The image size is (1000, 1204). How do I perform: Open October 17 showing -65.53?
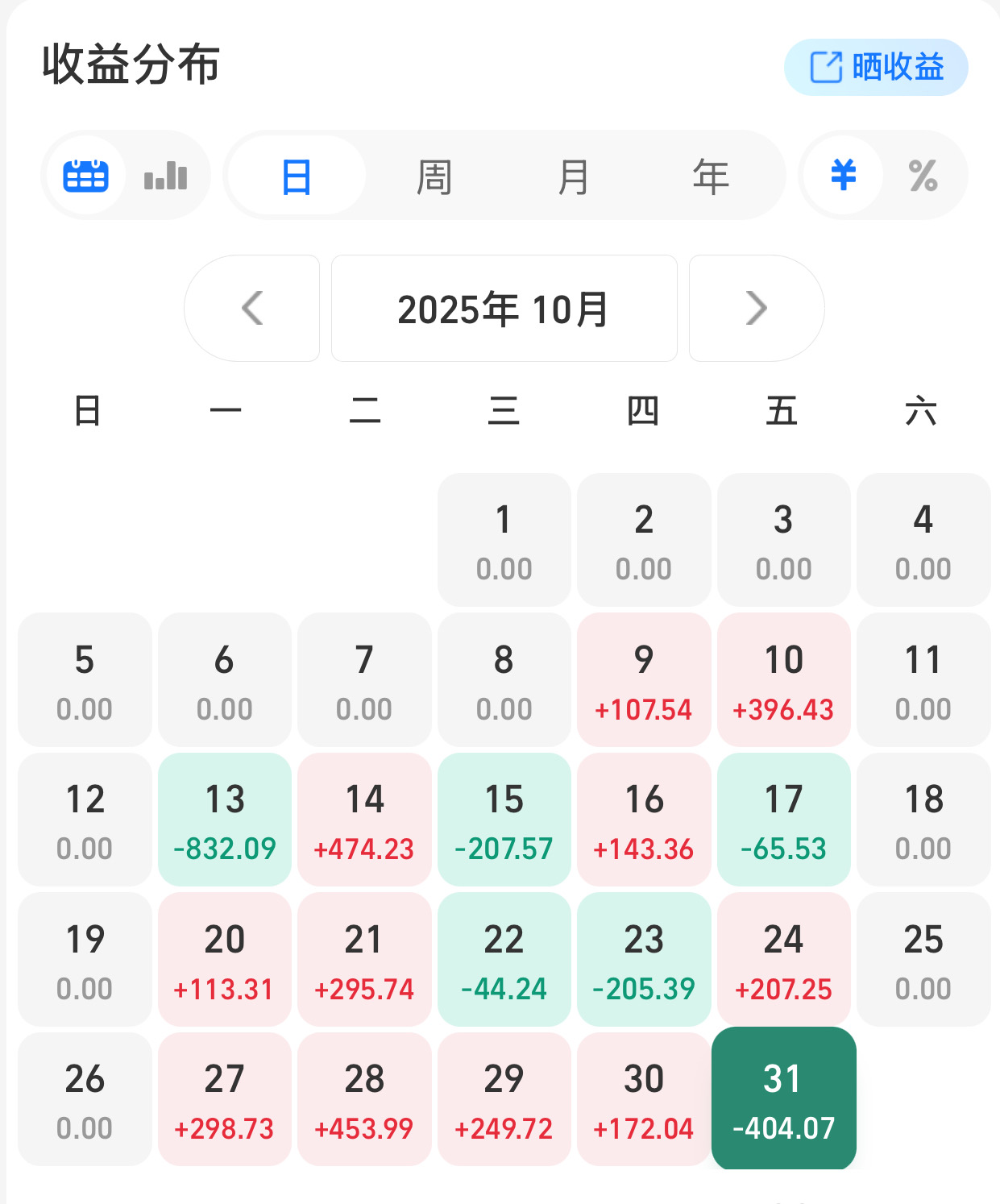click(x=783, y=820)
